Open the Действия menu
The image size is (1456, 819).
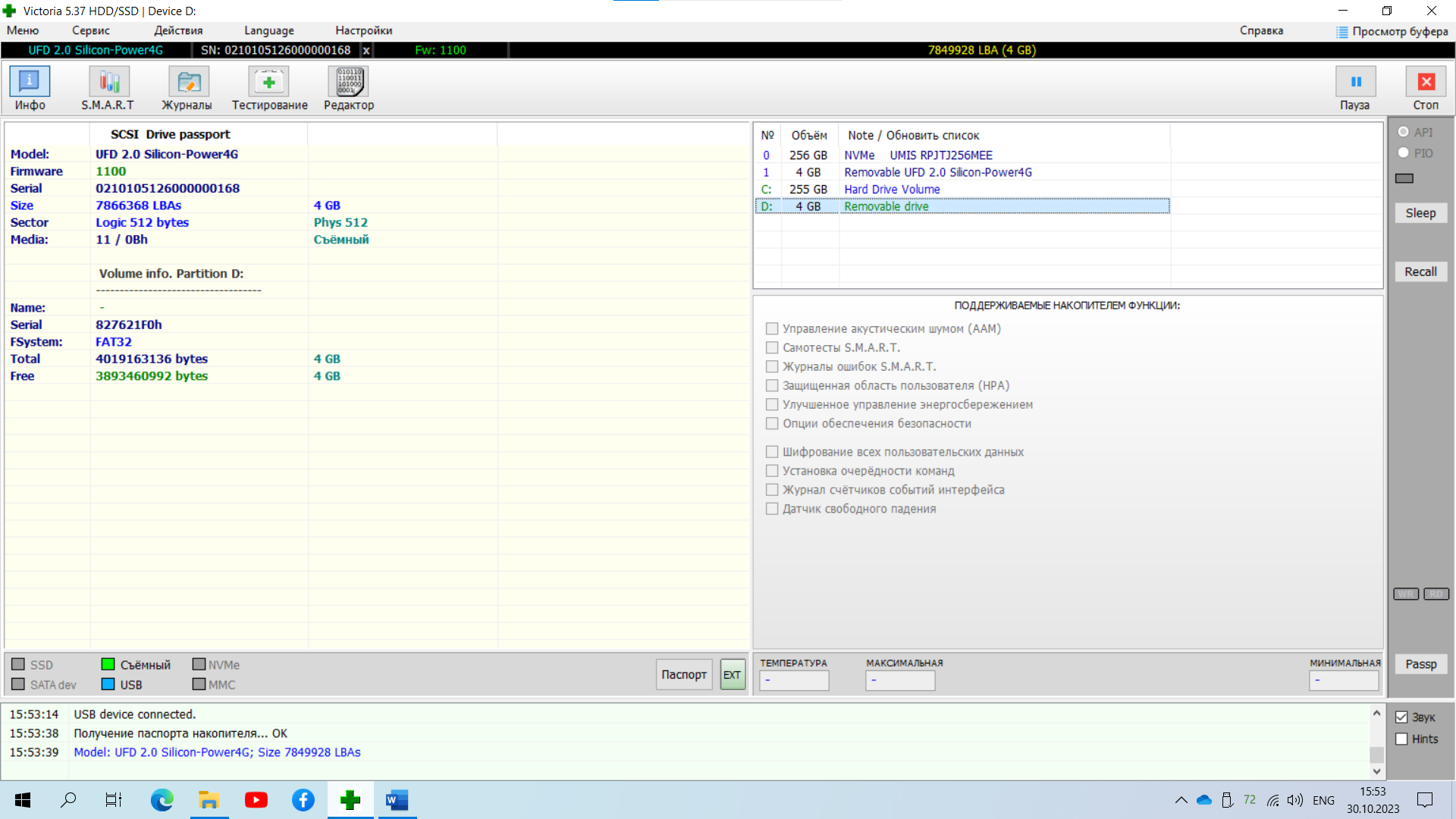[178, 30]
